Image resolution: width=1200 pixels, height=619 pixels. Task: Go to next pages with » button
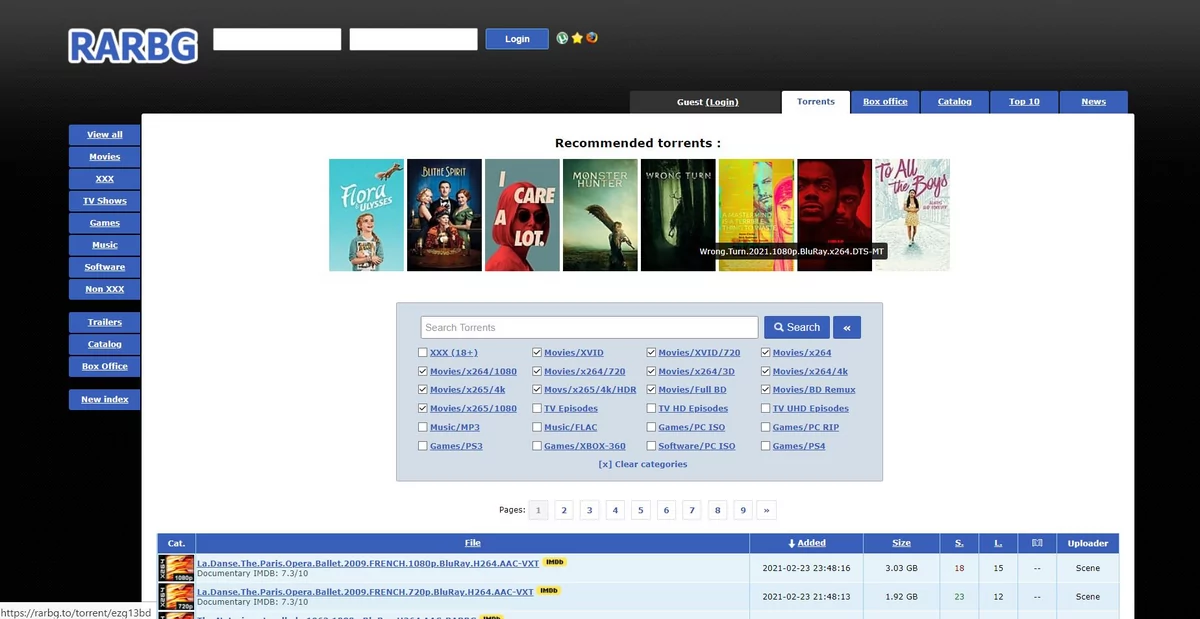[767, 510]
